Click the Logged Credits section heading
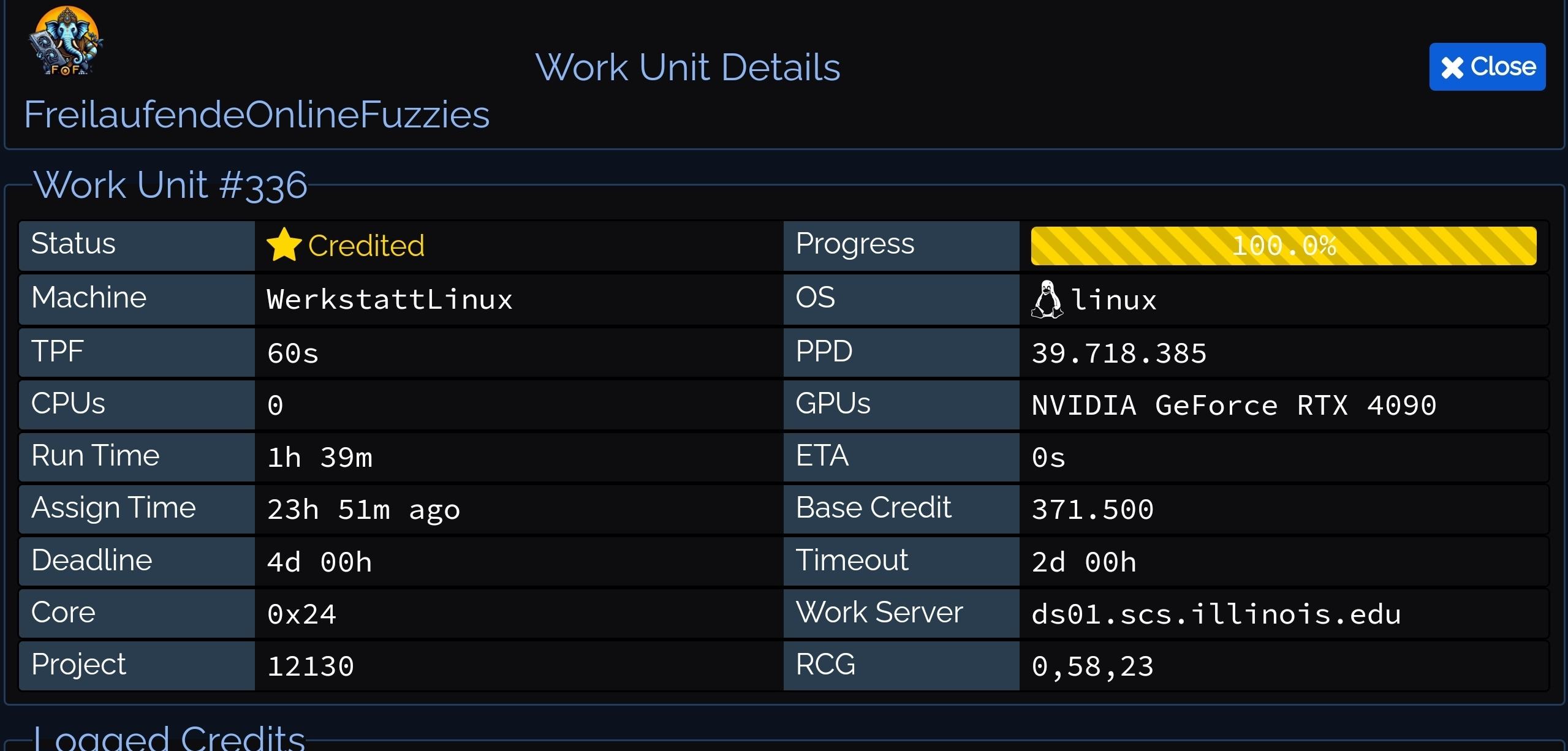 click(x=169, y=738)
